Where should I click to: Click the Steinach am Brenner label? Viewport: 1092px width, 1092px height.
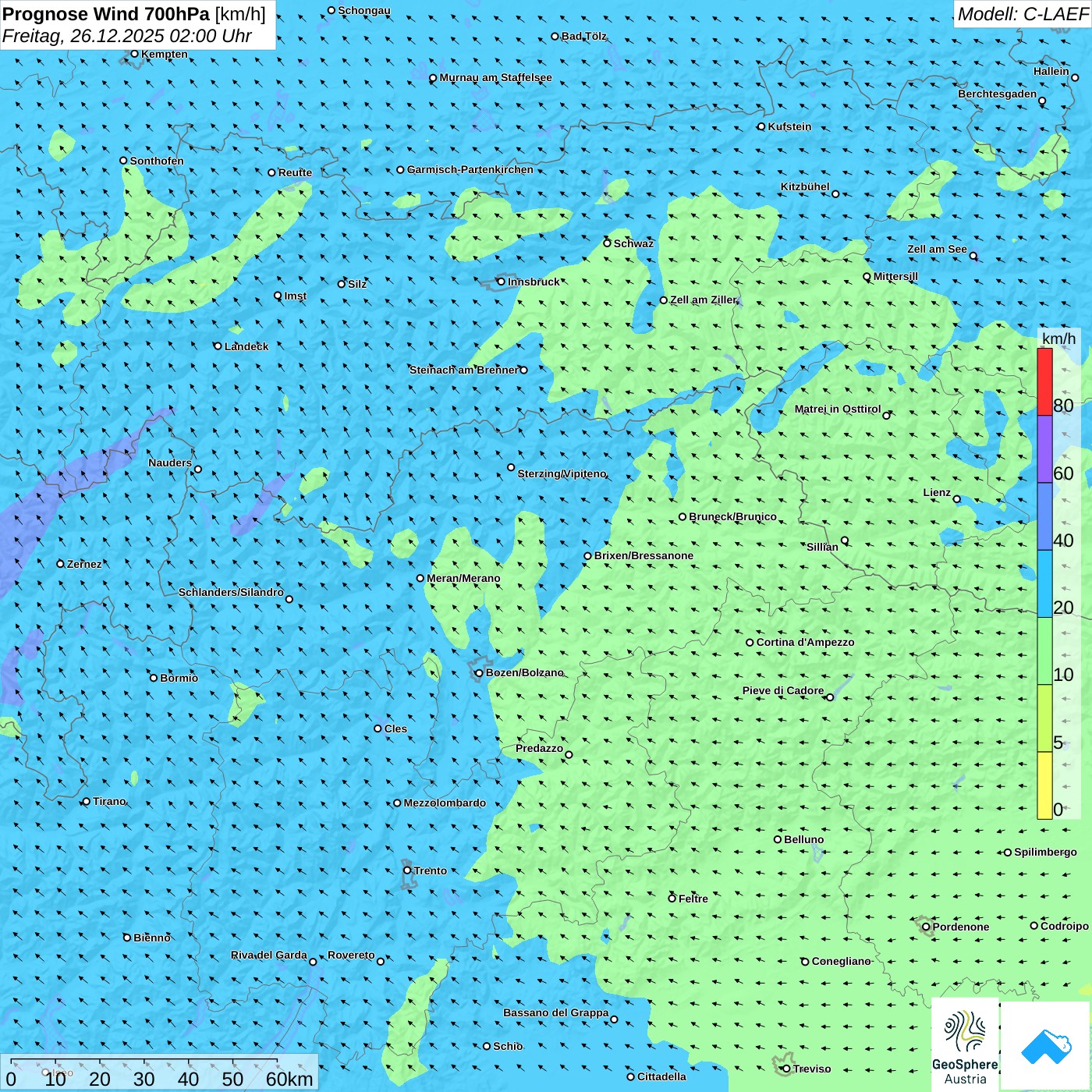[464, 370]
